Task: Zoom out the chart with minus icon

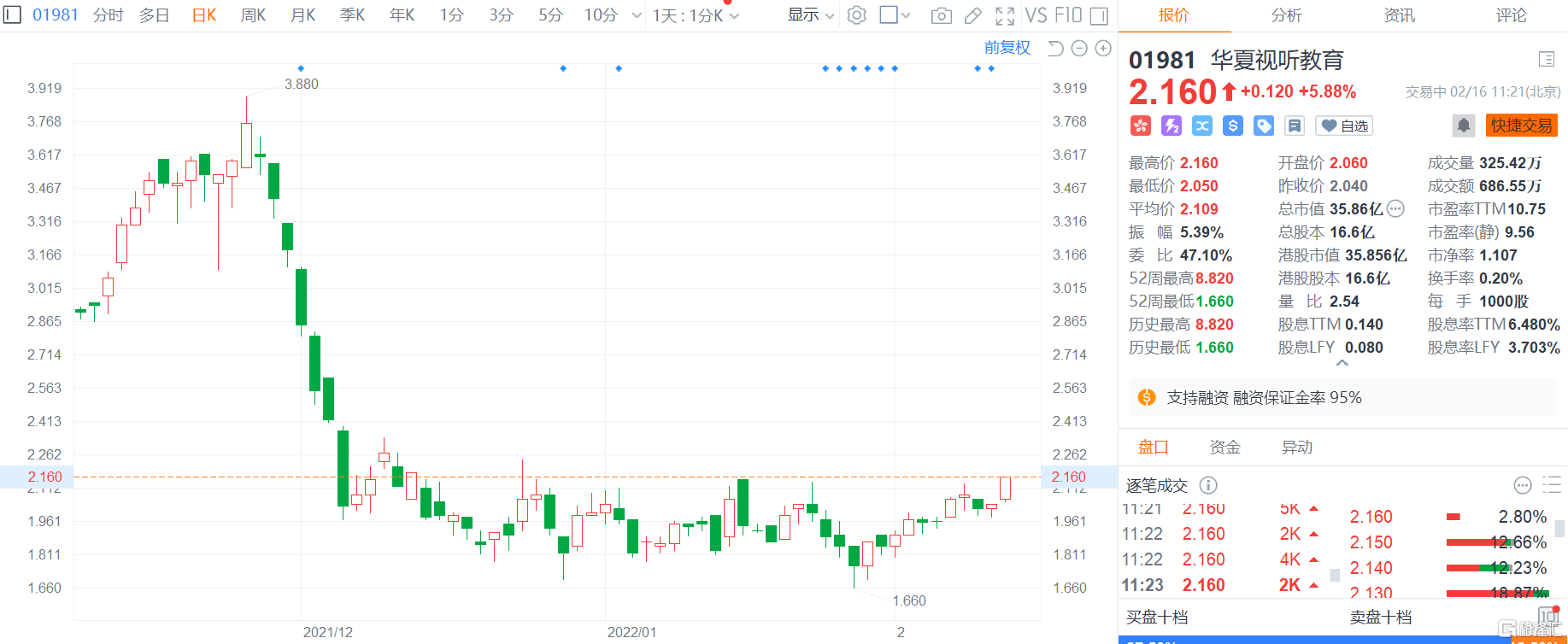Action: [x=1079, y=48]
